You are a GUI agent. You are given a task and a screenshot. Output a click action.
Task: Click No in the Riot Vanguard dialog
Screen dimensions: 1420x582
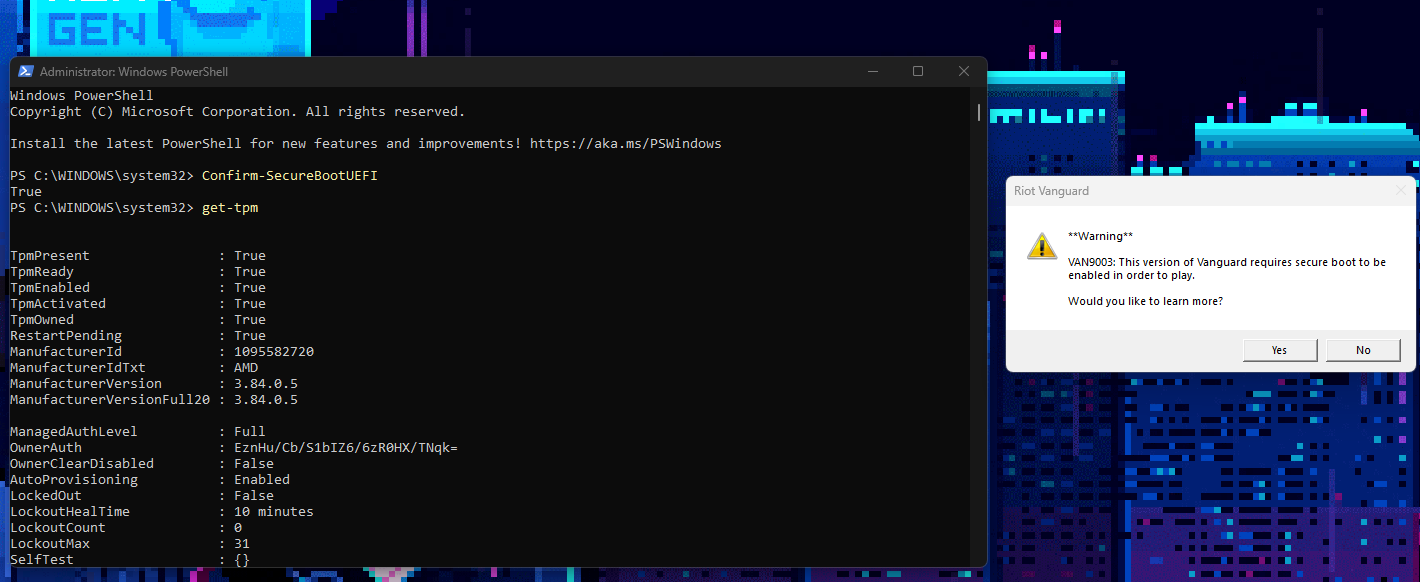coord(1363,350)
